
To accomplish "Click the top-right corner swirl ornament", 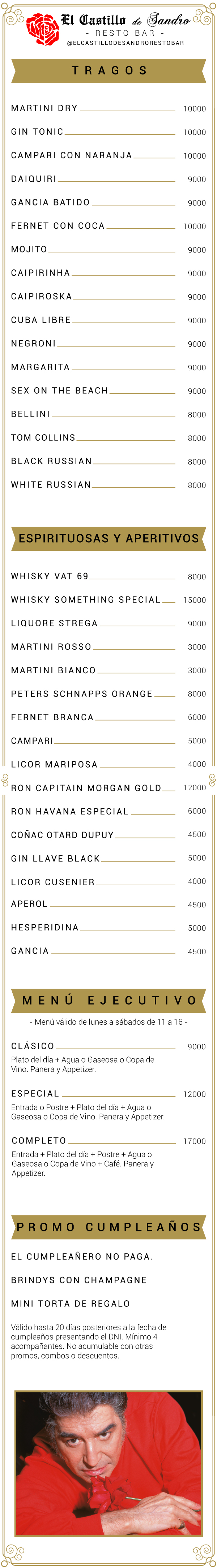I will (x=204, y=16).
